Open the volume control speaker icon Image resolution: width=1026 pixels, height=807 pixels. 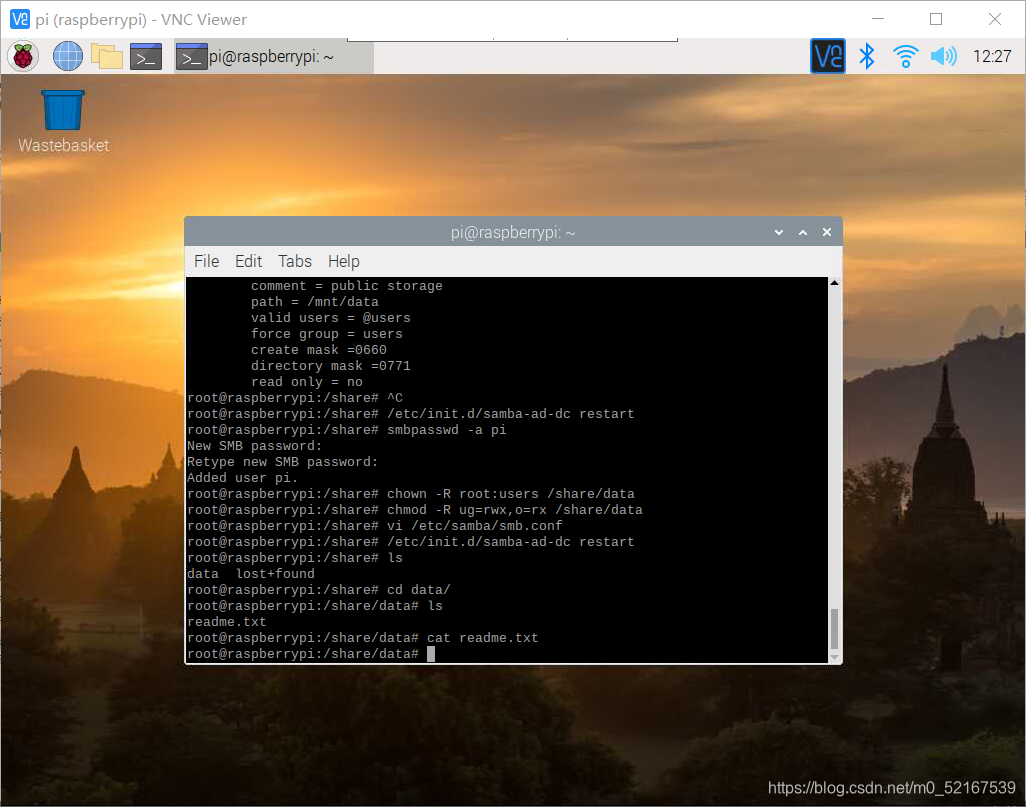[944, 56]
